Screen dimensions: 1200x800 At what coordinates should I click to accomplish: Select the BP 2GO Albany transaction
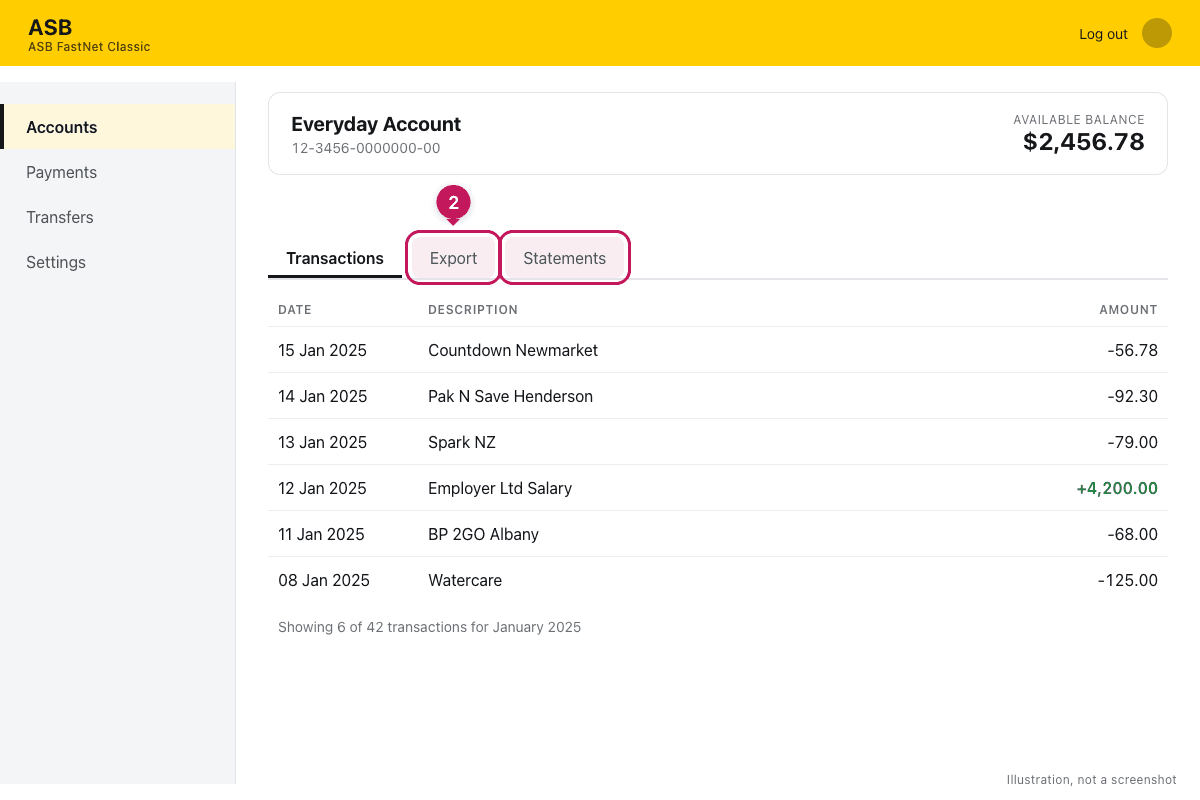[718, 534]
